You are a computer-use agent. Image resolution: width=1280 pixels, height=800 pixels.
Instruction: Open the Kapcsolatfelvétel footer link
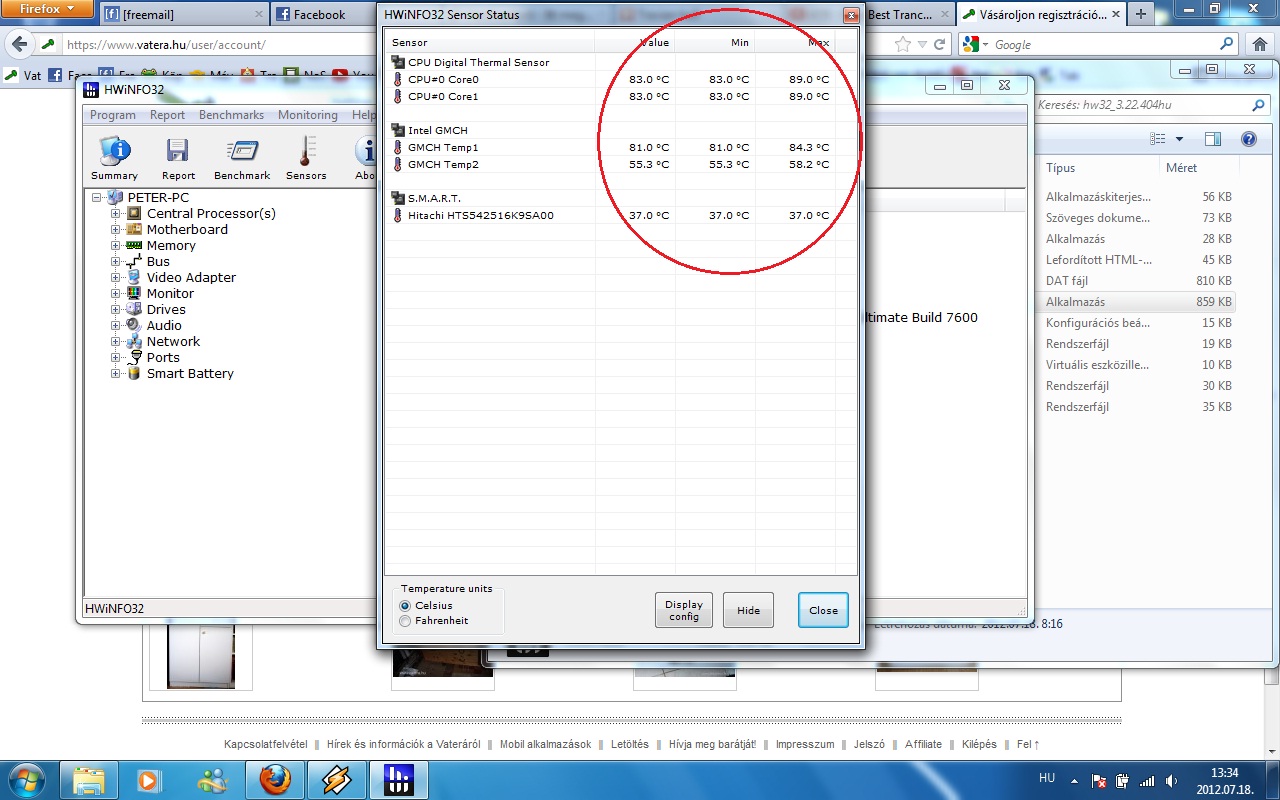pos(265,744)
